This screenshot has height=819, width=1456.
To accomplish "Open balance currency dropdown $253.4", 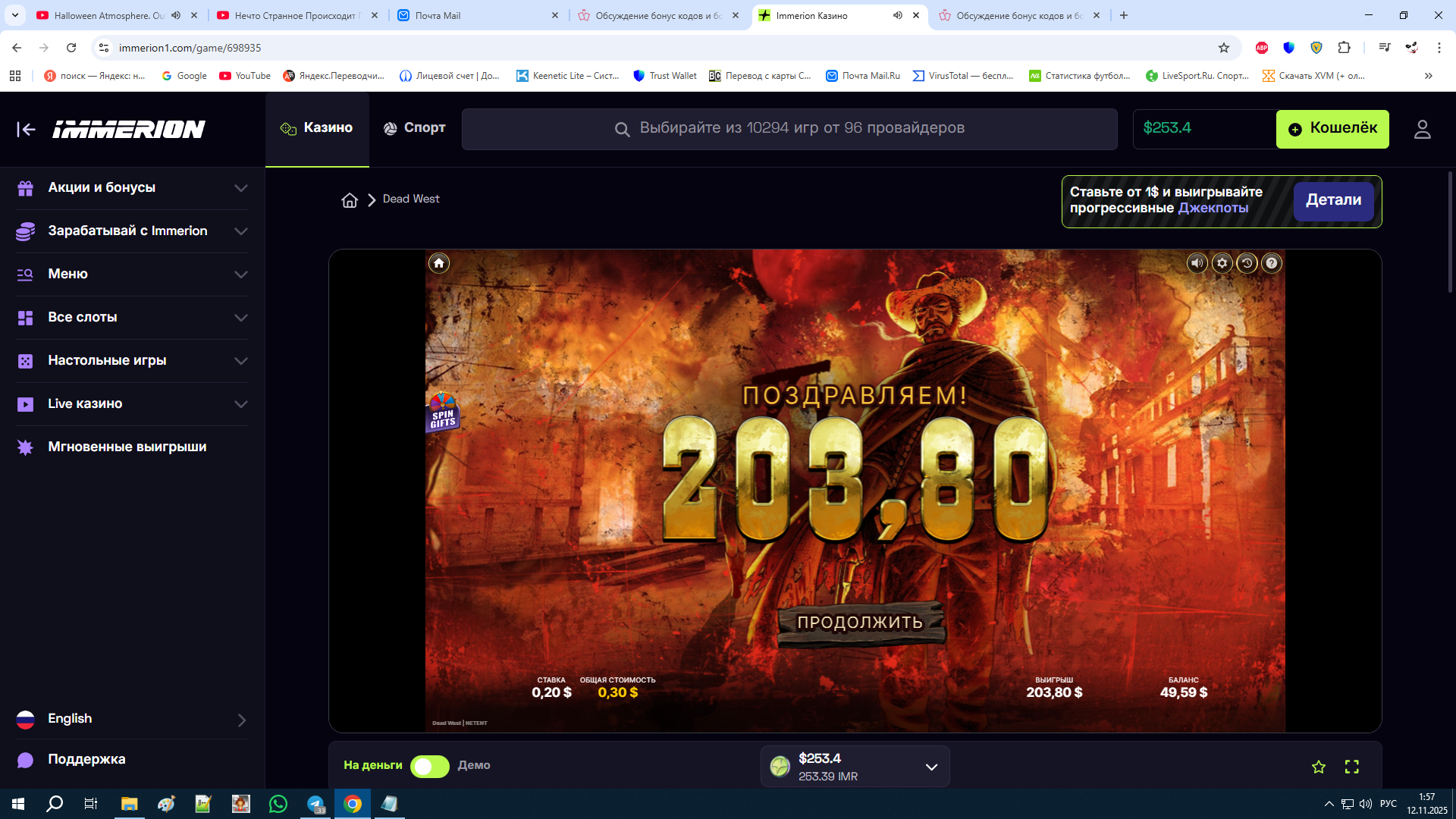I will pyautogui.click(x=930, y=767).
